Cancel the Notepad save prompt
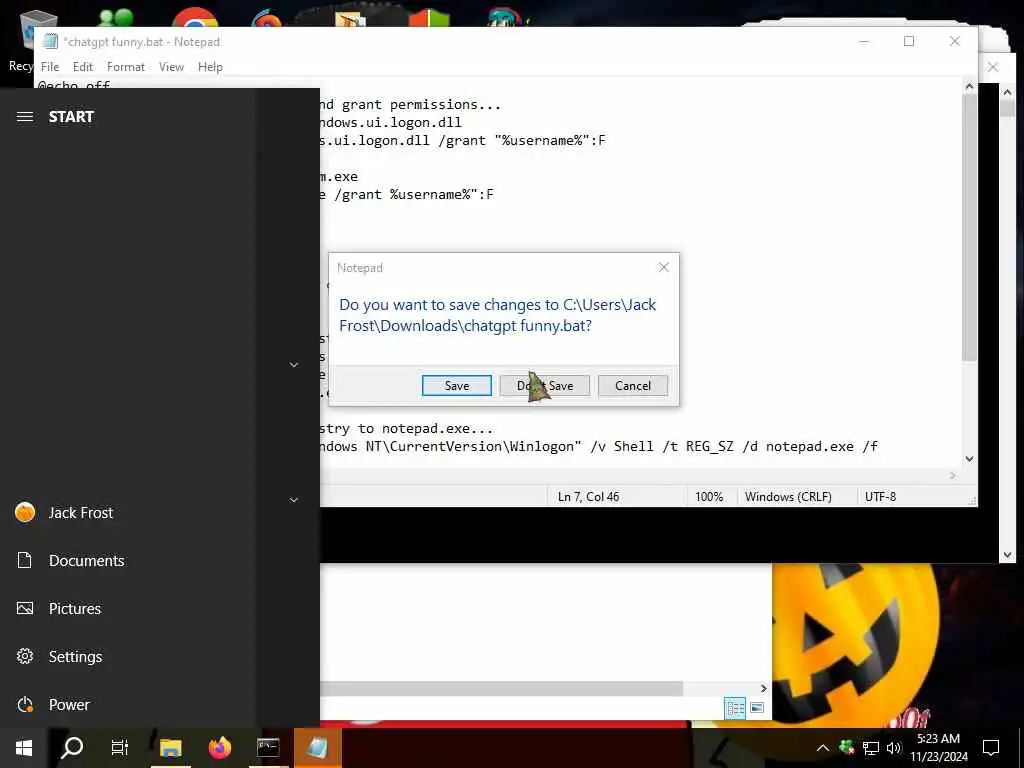This screenshot has height=768, width=1024. click(x=633, y=385)
